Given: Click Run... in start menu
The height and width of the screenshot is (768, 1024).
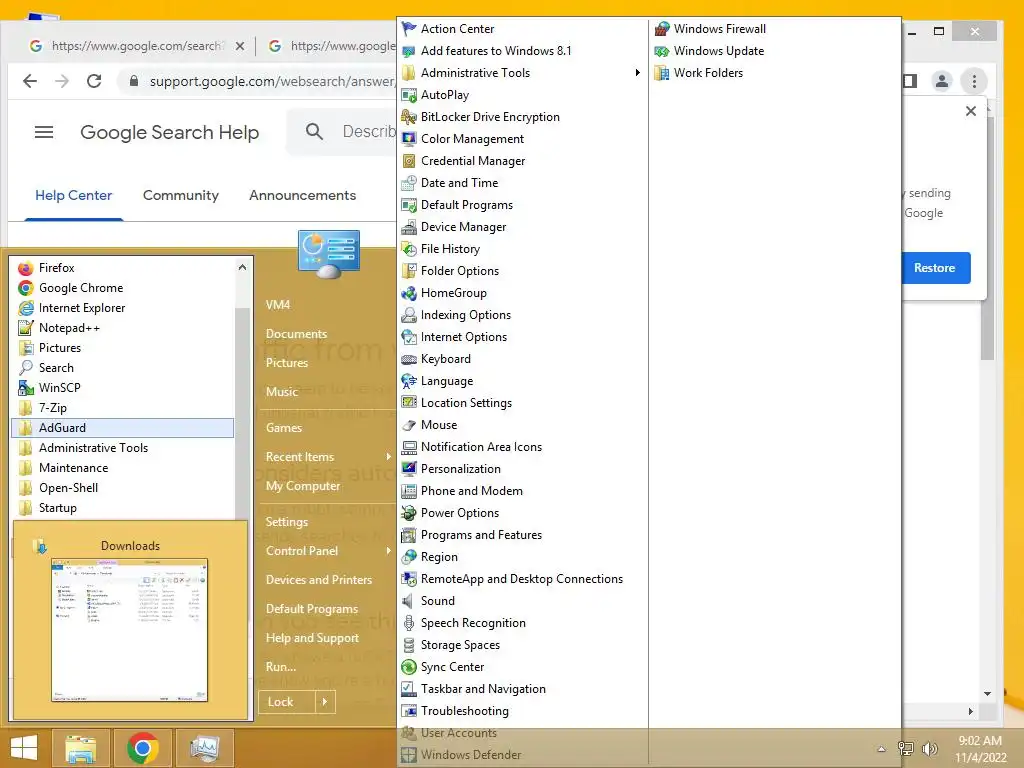Looking at the screenshot, I should 281,667.
